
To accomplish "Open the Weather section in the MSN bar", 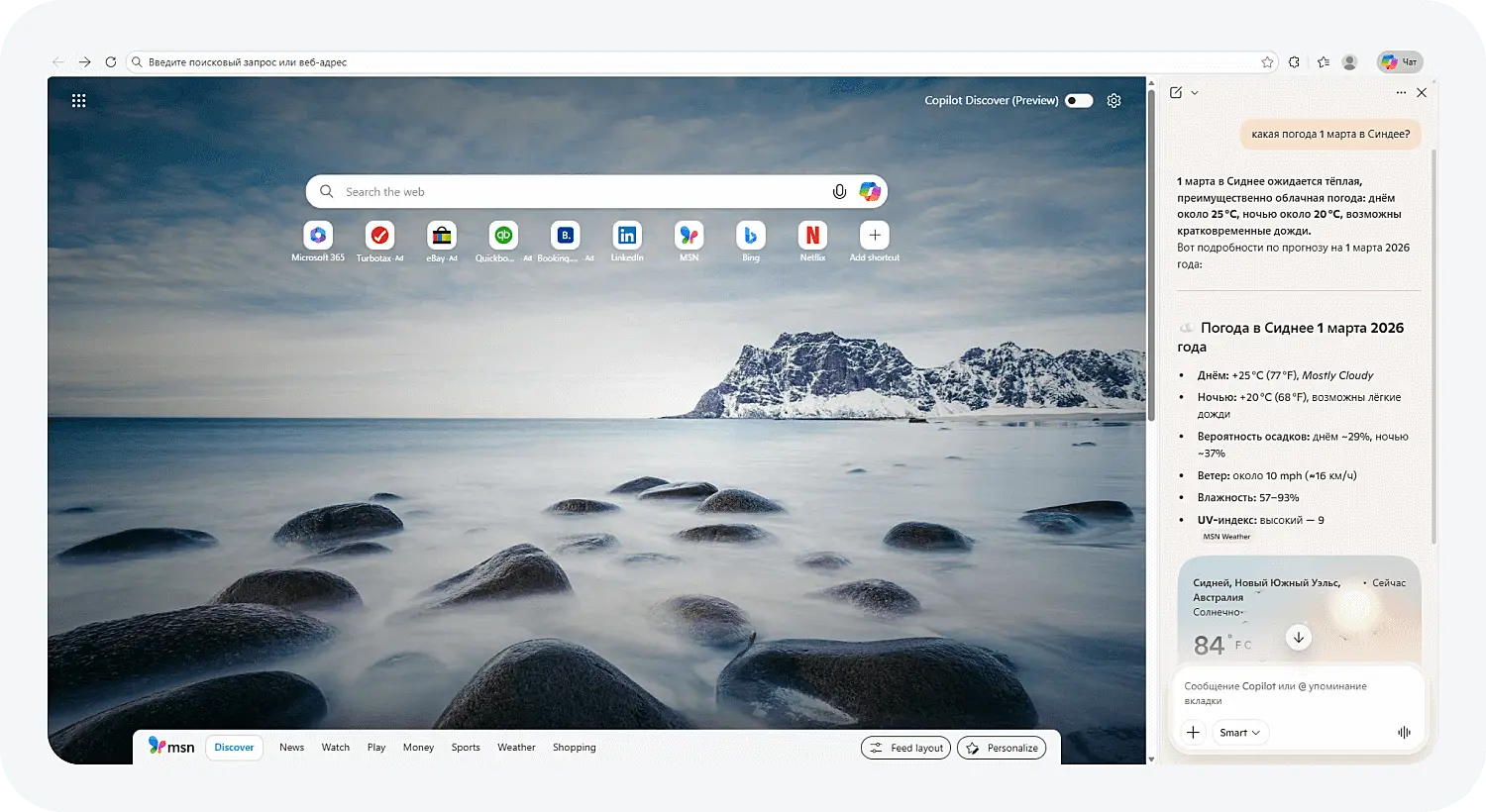I will click(516, 748).
